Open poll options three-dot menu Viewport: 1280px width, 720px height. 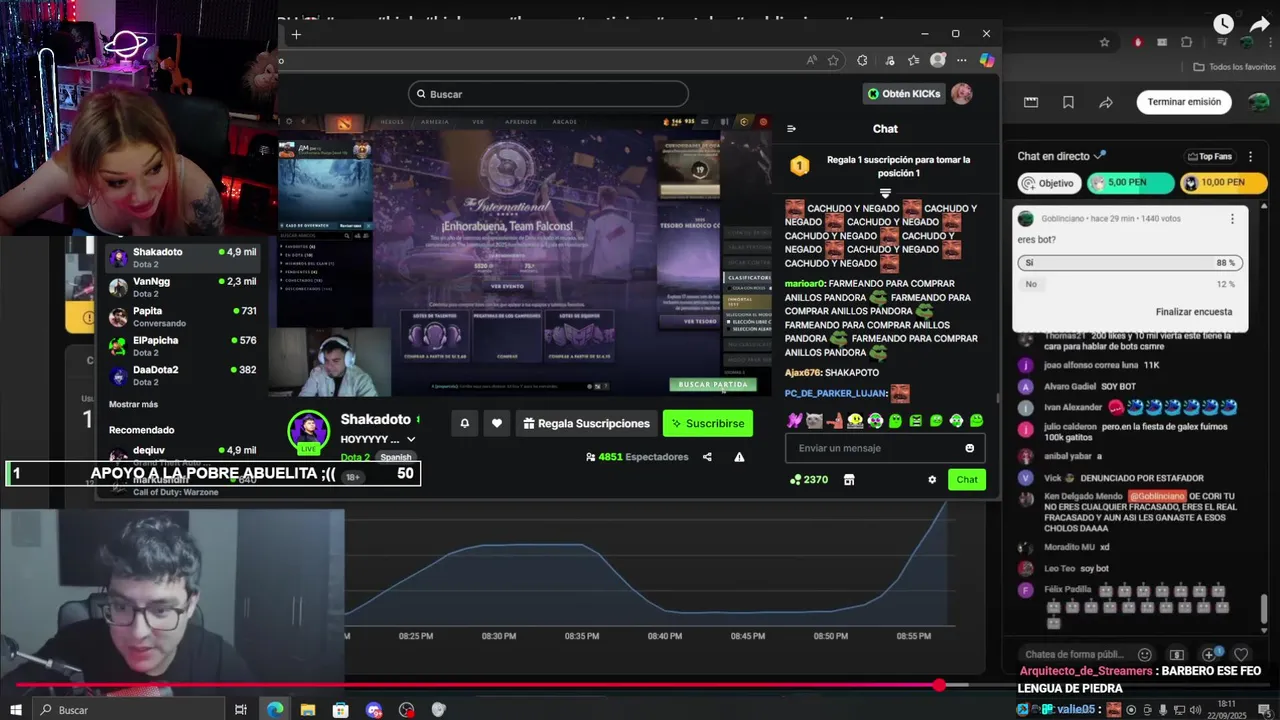(1232, 219)
